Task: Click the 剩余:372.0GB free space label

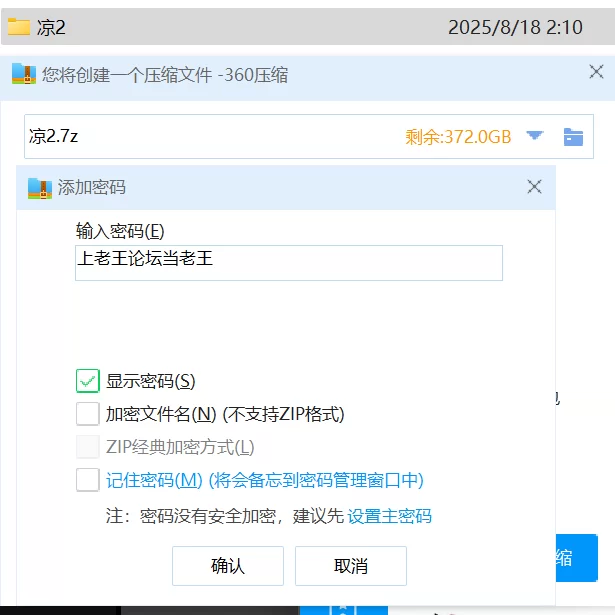Action: pos(458,137)
